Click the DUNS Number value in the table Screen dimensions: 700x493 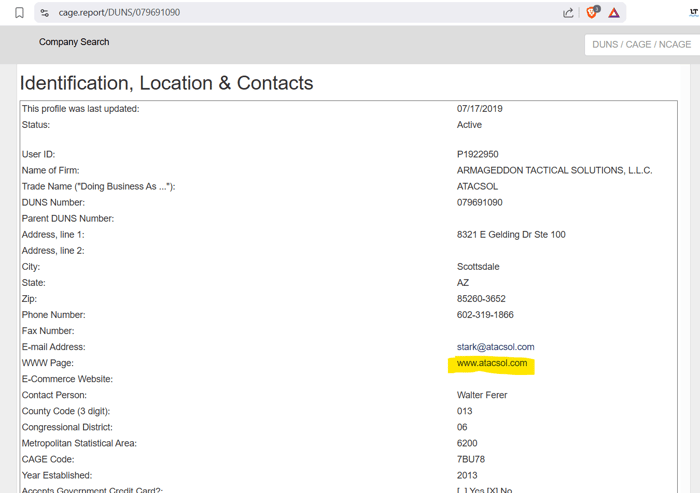click(480, 203)
